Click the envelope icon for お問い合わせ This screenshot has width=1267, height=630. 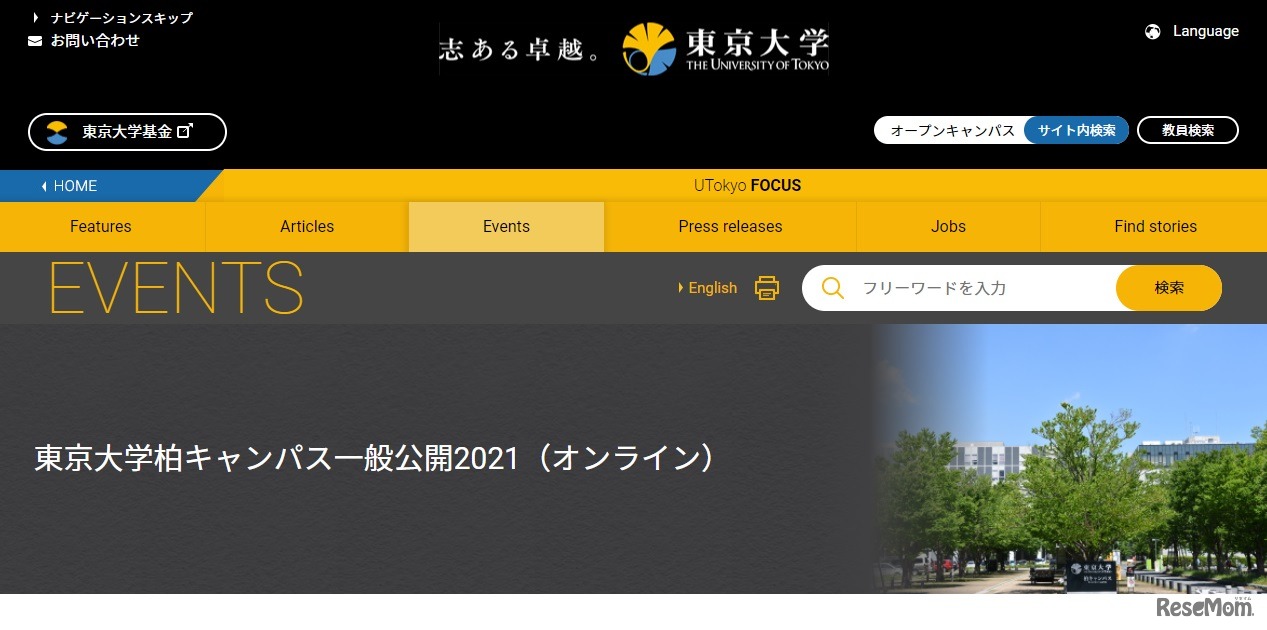tap(35, 41)
